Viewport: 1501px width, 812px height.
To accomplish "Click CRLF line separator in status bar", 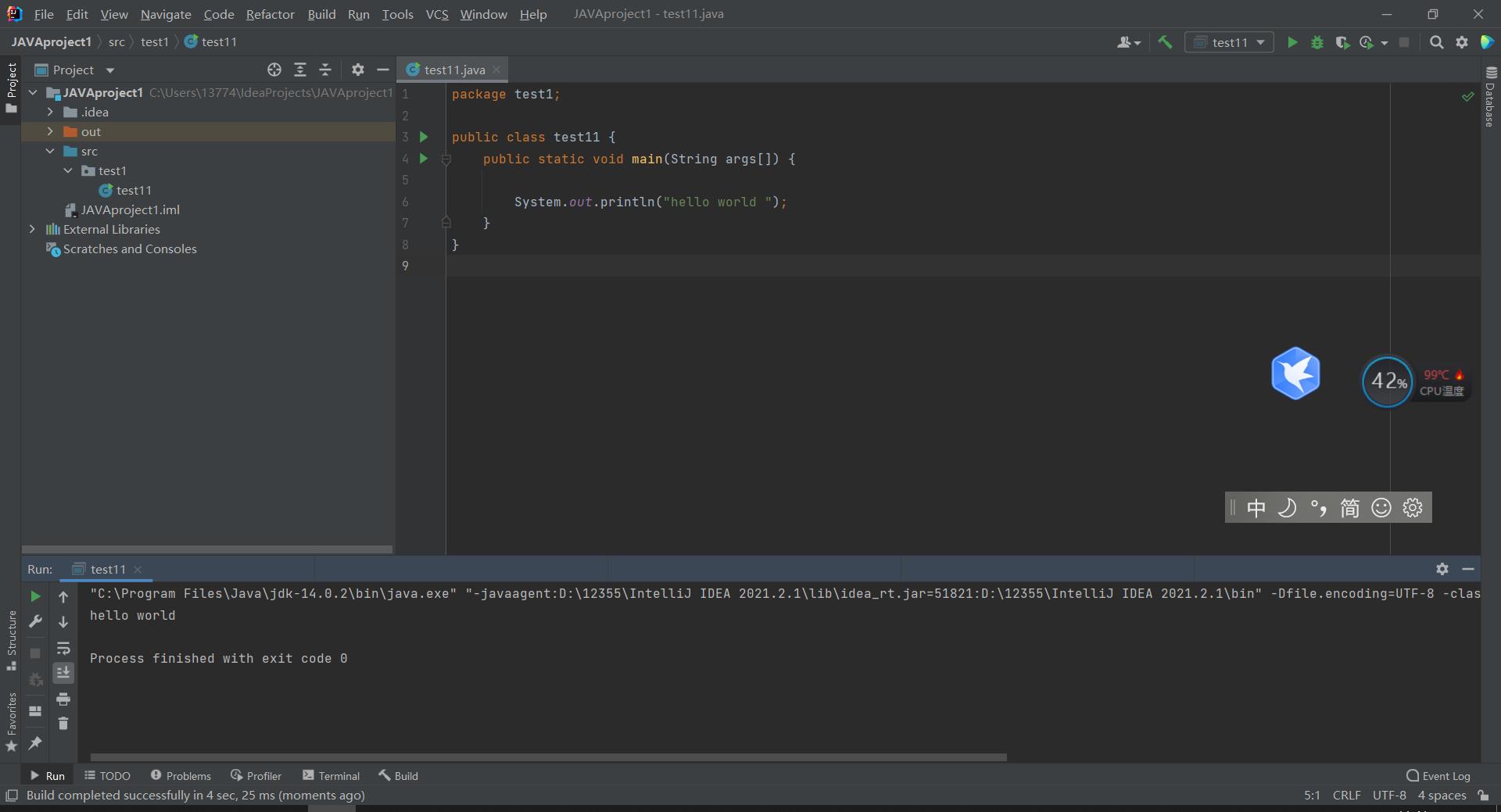I will [1346, 795].
